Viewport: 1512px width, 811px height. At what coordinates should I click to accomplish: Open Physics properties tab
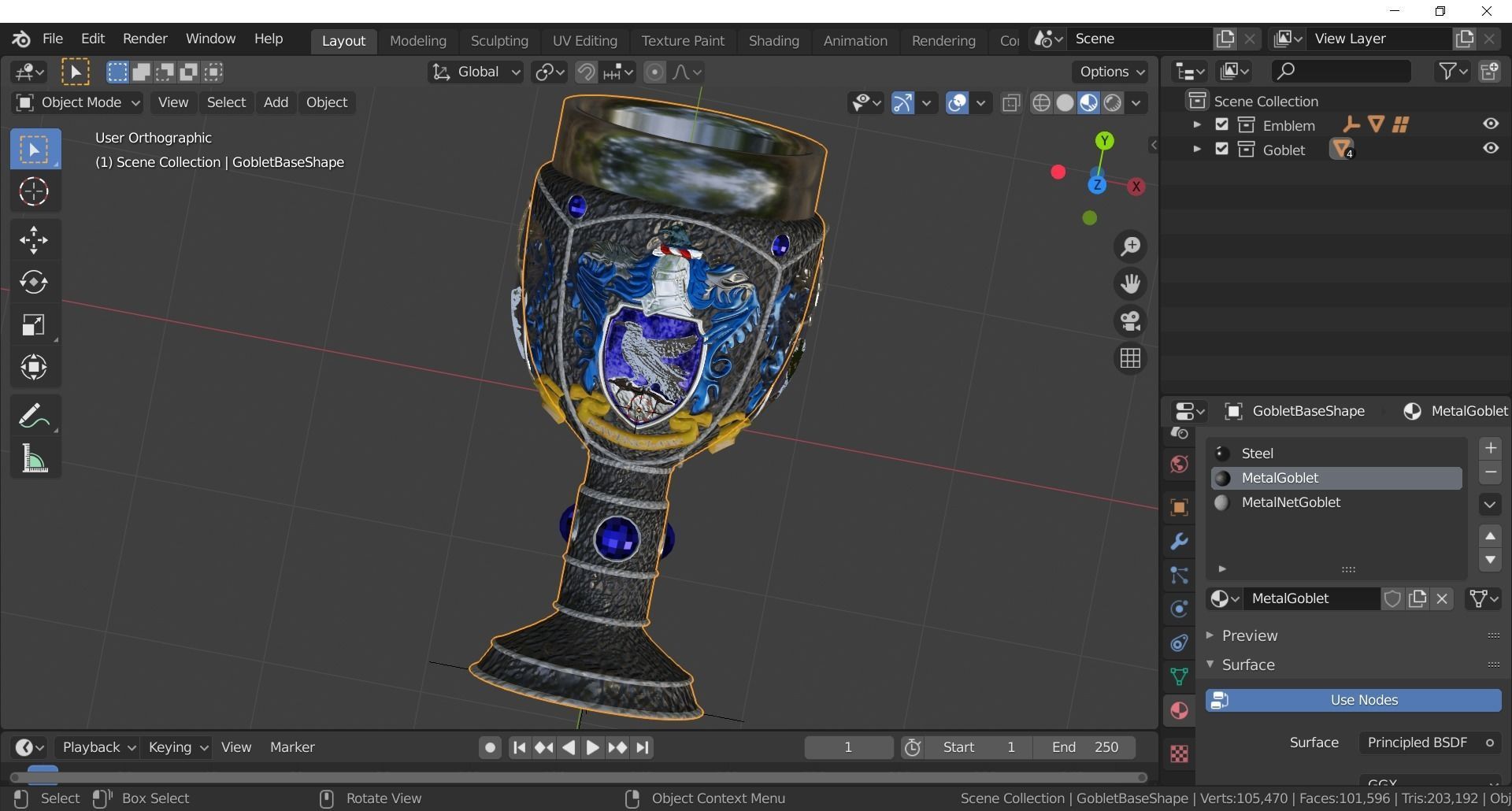(1179, 609)
